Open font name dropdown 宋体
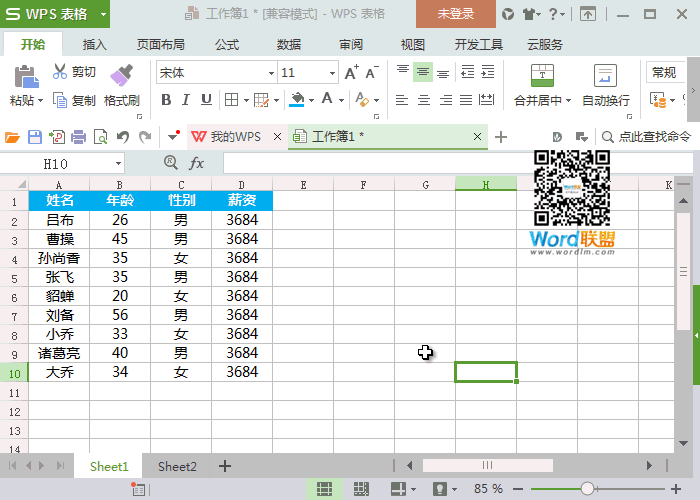This screenshot has height=500, width=700. point(271,73)
